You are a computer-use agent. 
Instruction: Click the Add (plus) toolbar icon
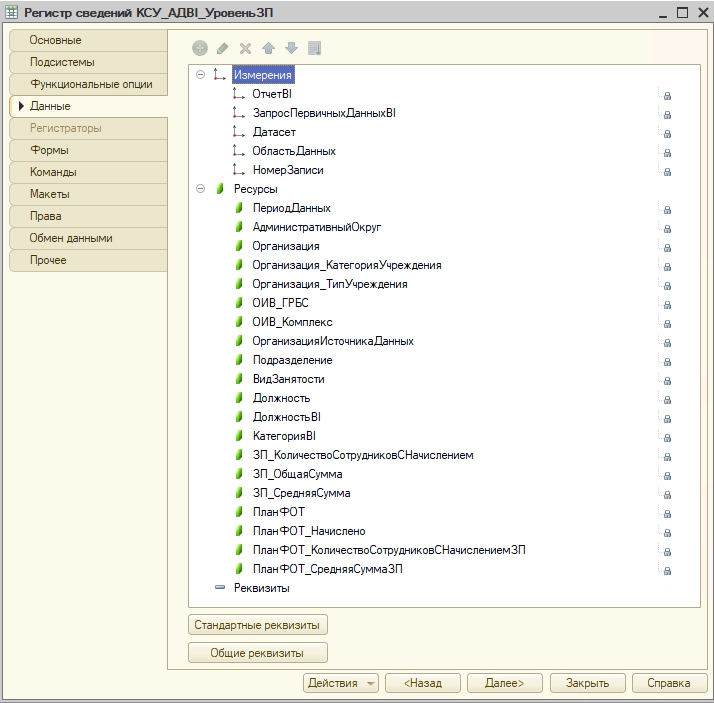200,48
